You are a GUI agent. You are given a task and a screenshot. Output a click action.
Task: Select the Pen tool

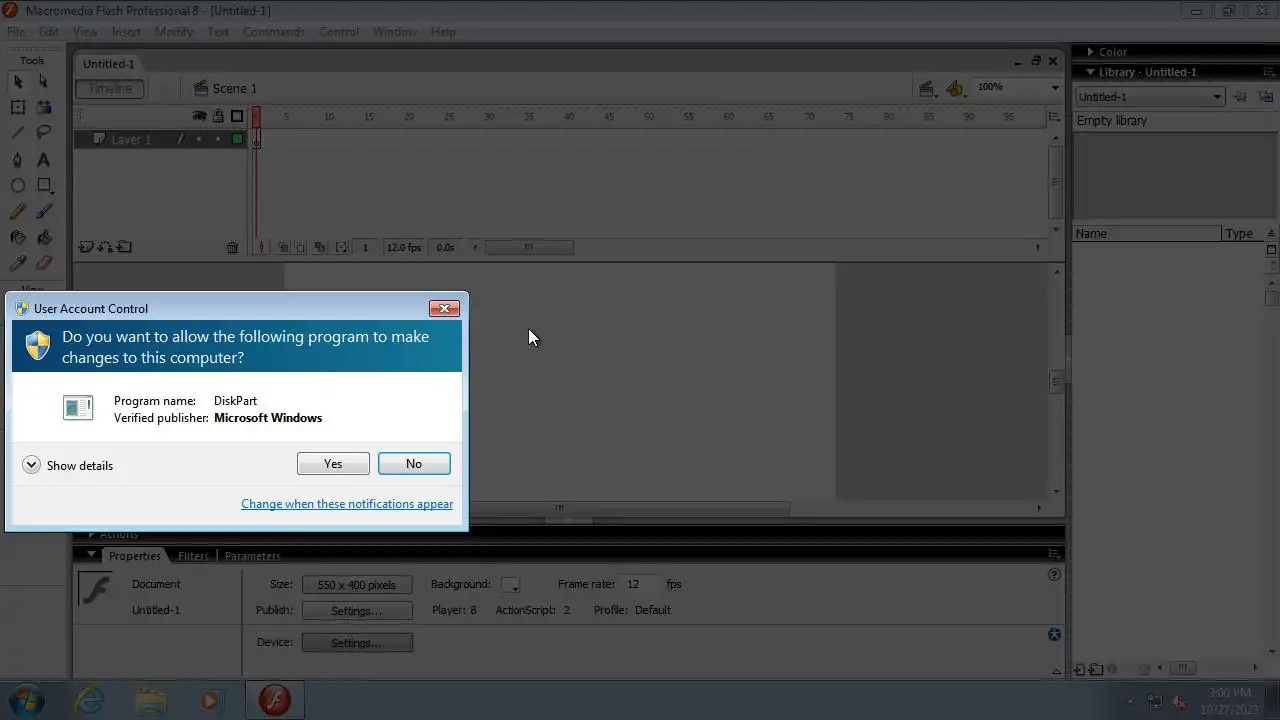tap(18, 160)
